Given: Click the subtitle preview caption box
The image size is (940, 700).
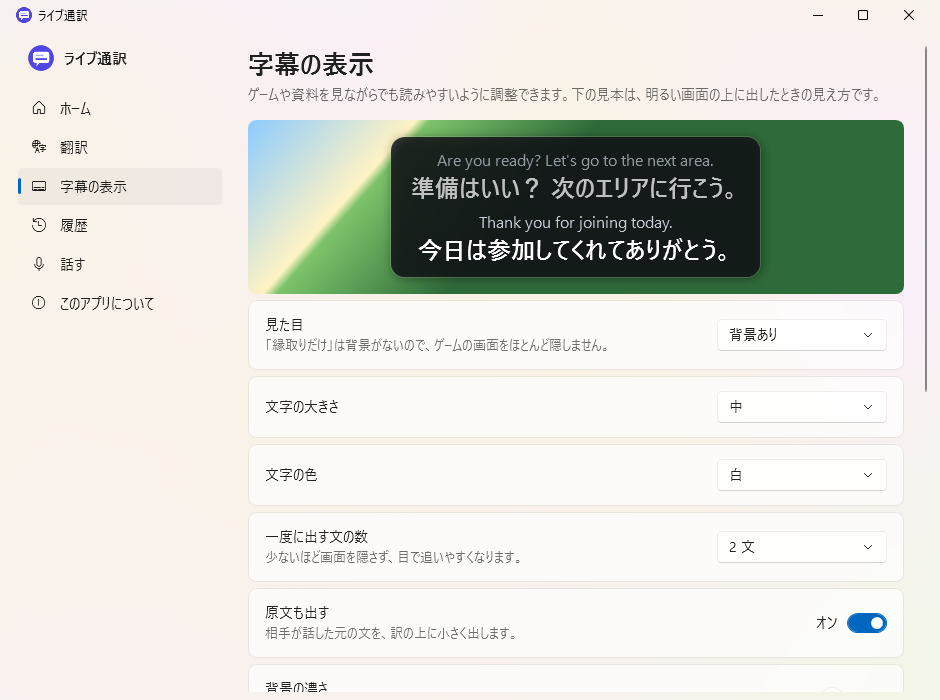Looking at the screenshot, I should tap(576, 207).
